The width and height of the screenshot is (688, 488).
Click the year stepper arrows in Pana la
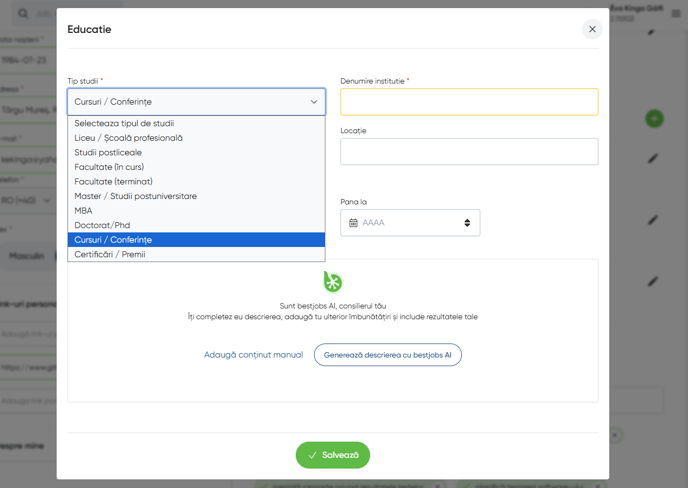pyautogui.click(x=467, y=223)
